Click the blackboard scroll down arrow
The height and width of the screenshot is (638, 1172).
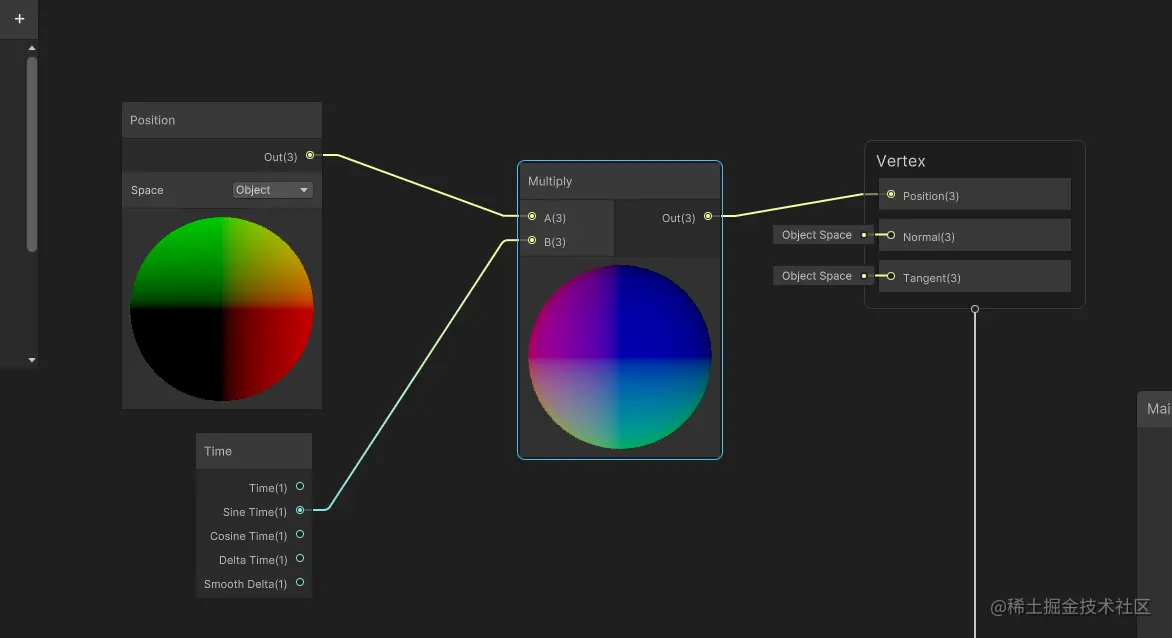click(31, 360)
